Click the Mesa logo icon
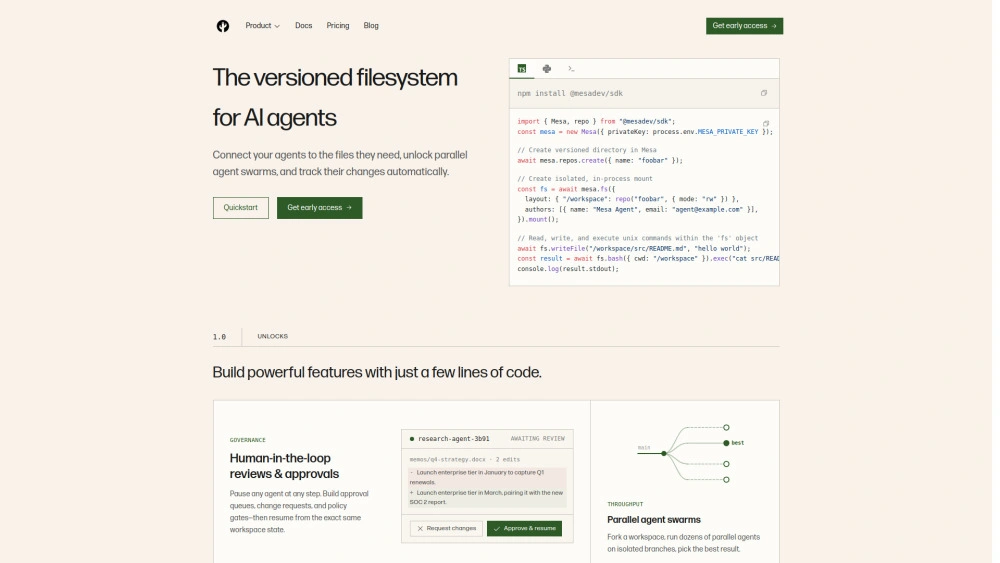The height and width of the screenshot is (563, 1000). 223,26
